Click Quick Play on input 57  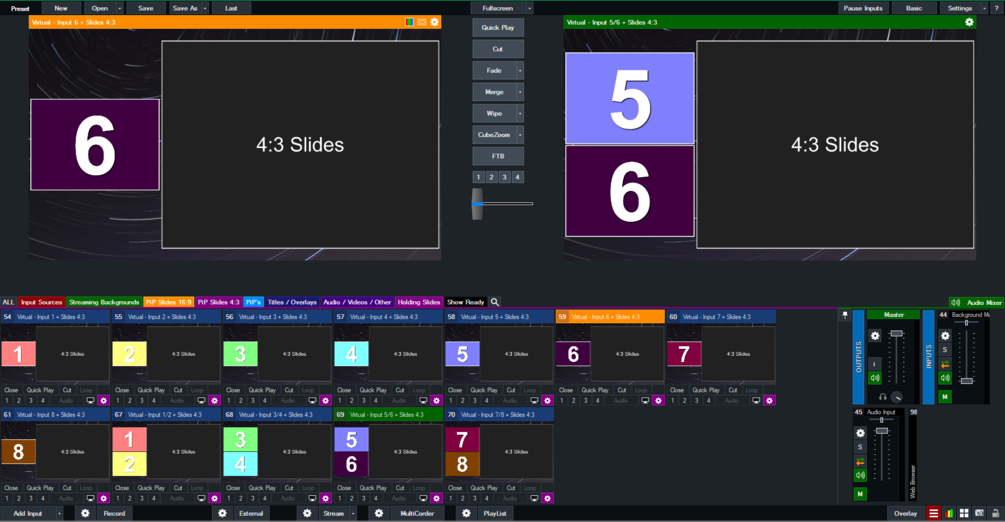373,390
